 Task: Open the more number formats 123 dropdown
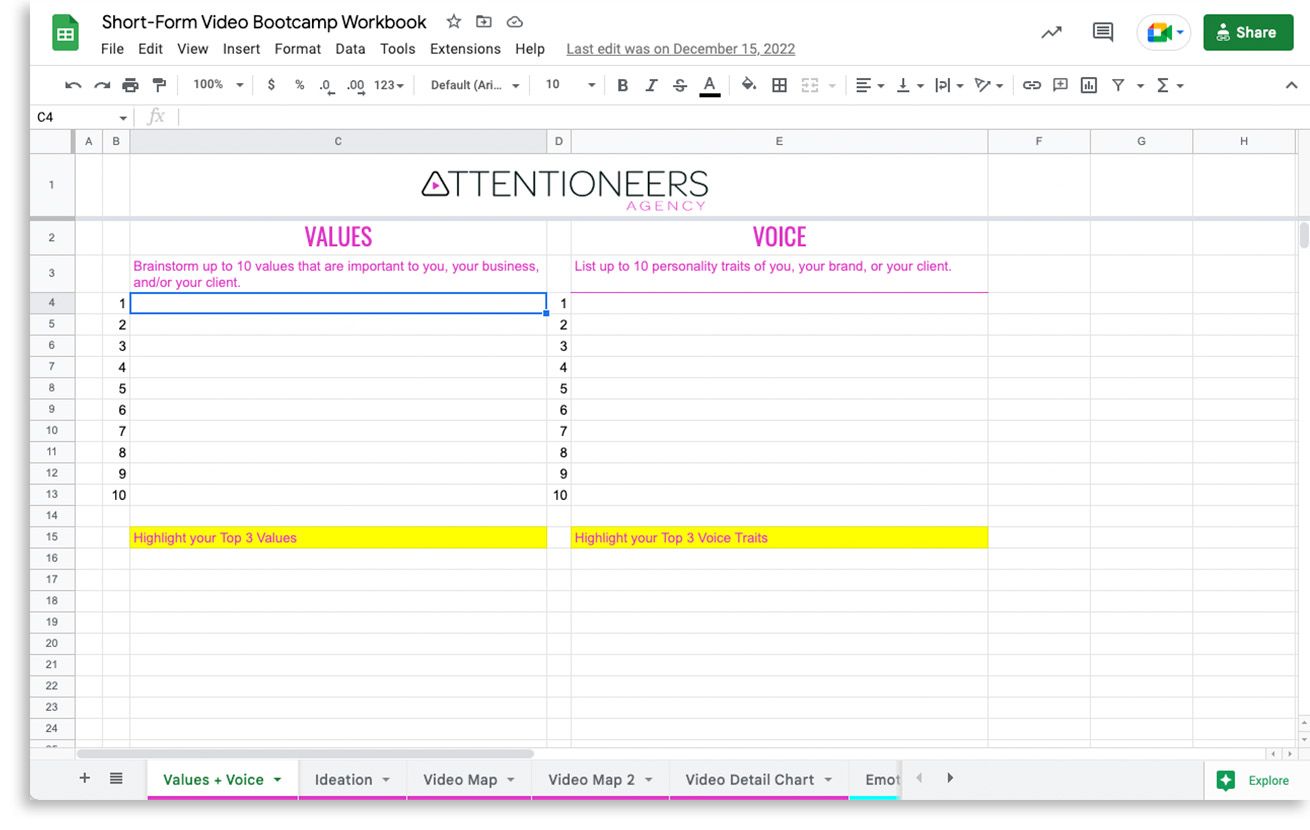click(x=389, y=86)
